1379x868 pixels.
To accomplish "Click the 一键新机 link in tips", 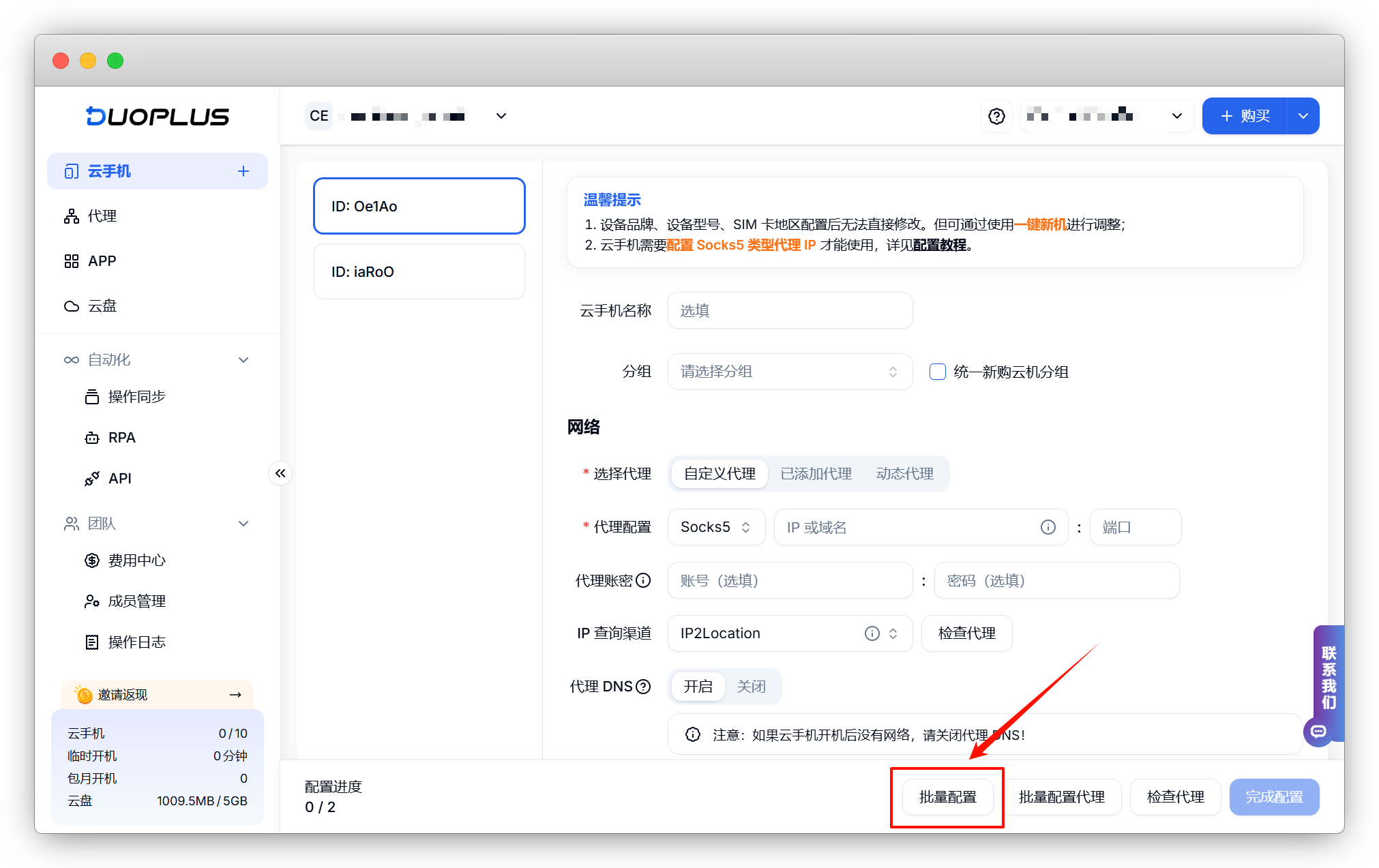I will pyautogui.click(x=1039, y=224).
